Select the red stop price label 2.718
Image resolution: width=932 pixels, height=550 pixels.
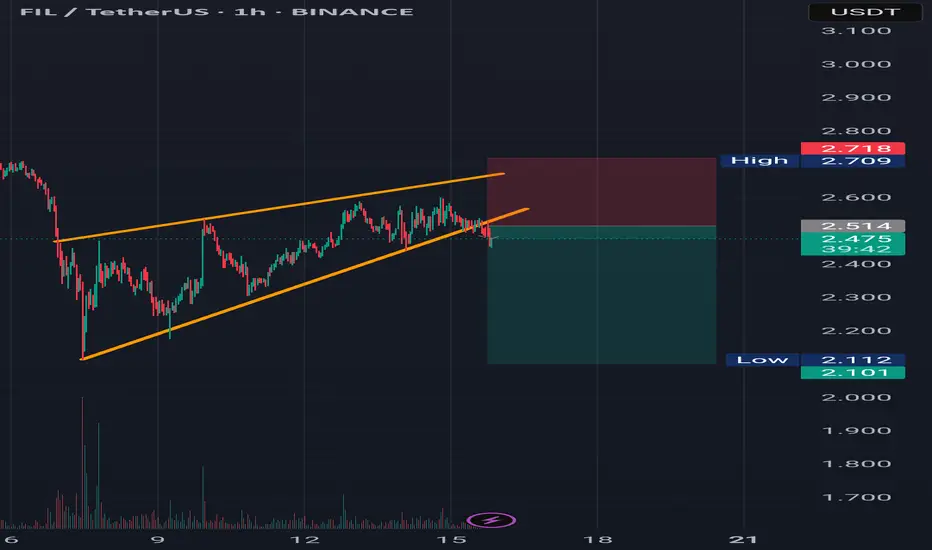point(853,148)
